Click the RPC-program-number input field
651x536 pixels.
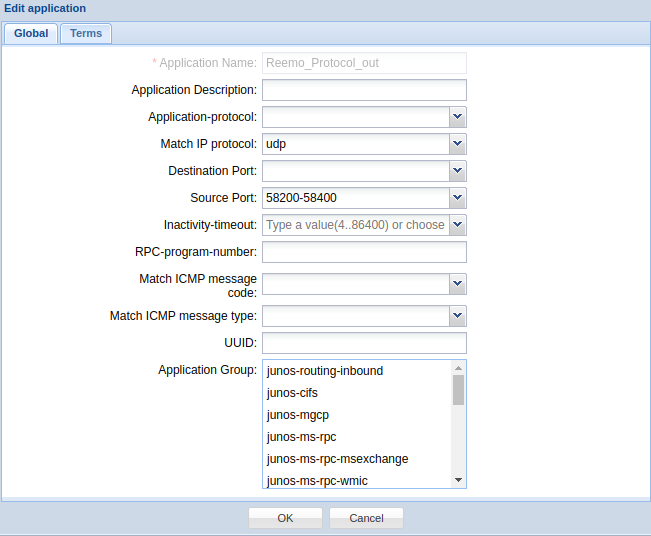[364, 252]
